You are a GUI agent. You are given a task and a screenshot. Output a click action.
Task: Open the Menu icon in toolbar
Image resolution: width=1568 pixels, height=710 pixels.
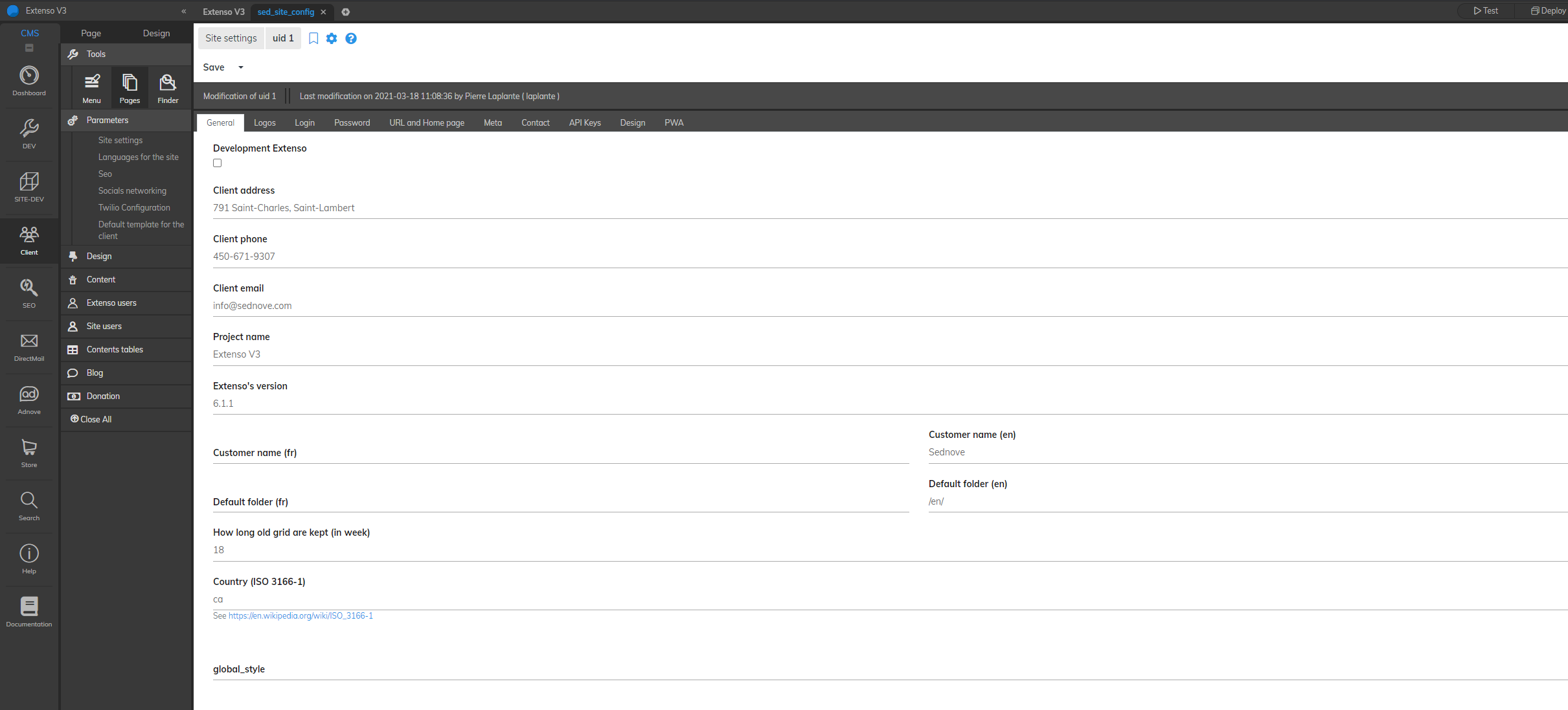pos(91,87)
